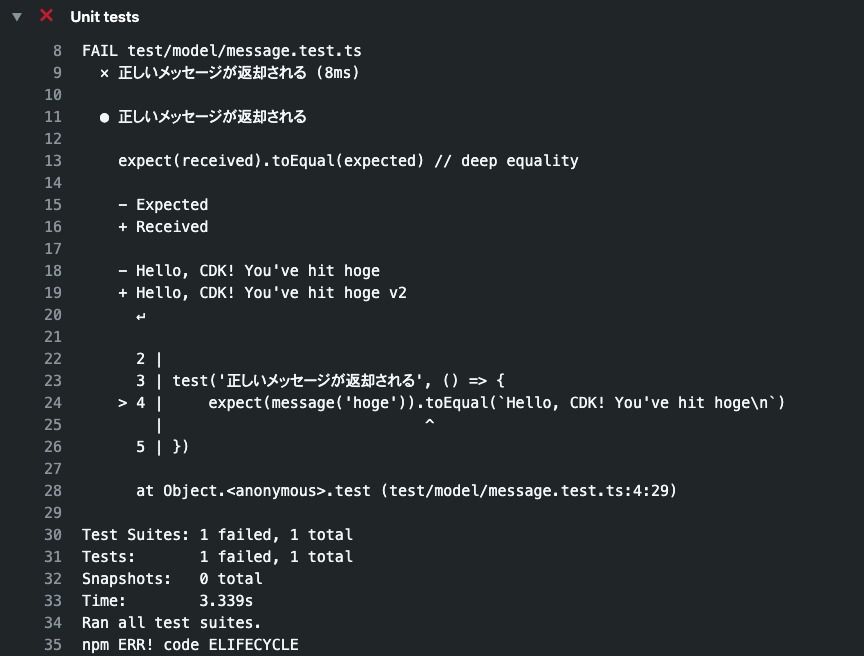Click the '- Expected' diff legend line
This screenshot has height=656, width=864.
tap(162, 205)
